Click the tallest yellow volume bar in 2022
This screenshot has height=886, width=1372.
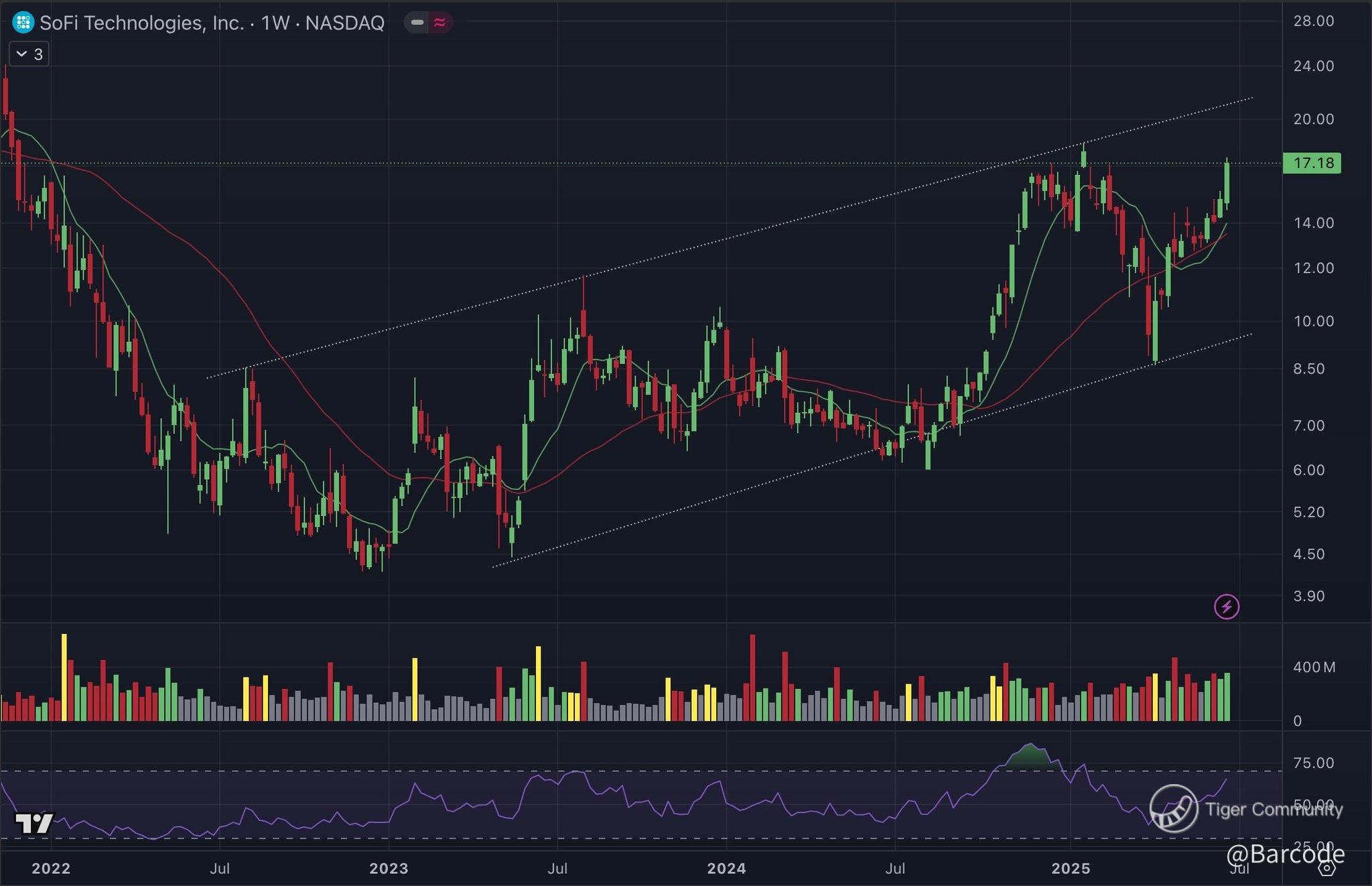click(64, 677)
